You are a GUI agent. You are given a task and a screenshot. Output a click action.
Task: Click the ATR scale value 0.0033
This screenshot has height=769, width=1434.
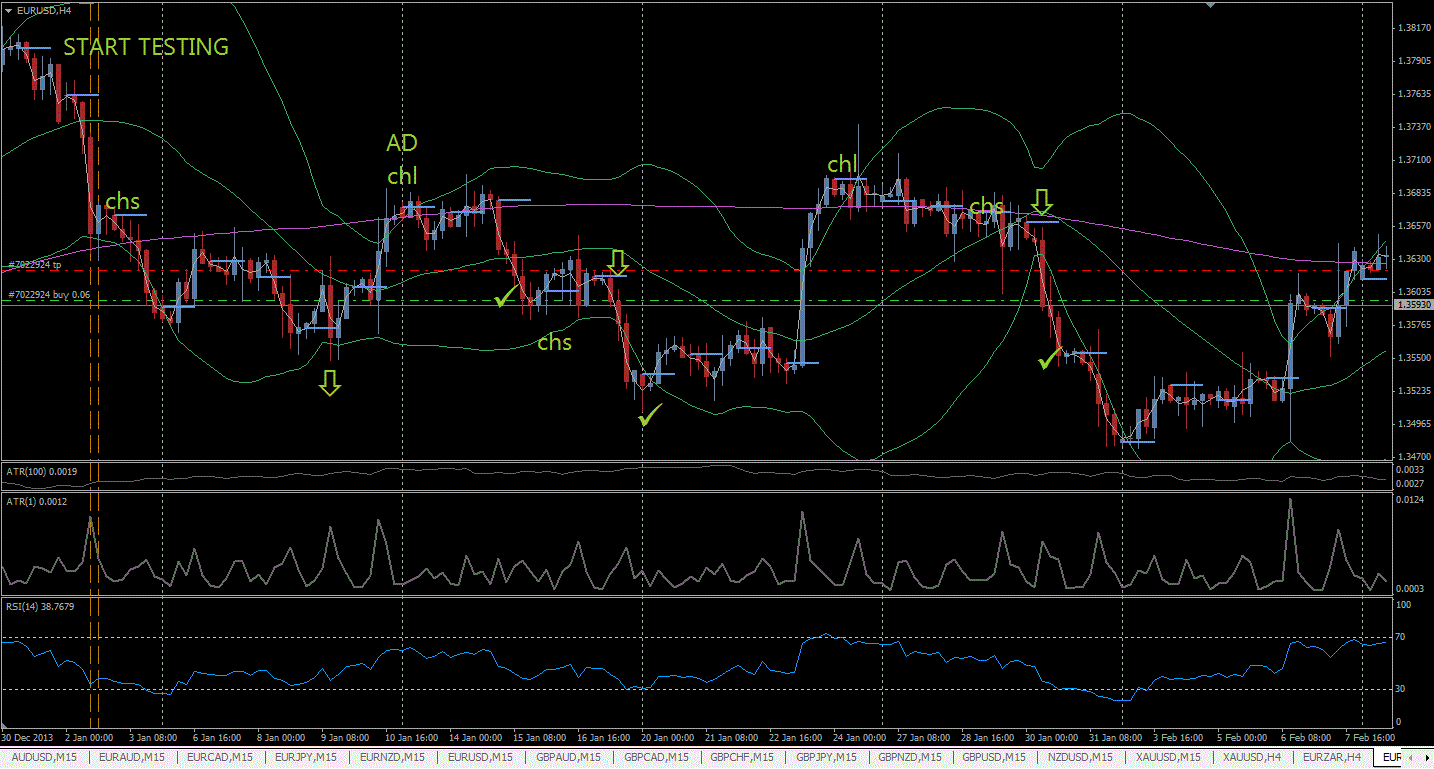[x=1410, y=469]
